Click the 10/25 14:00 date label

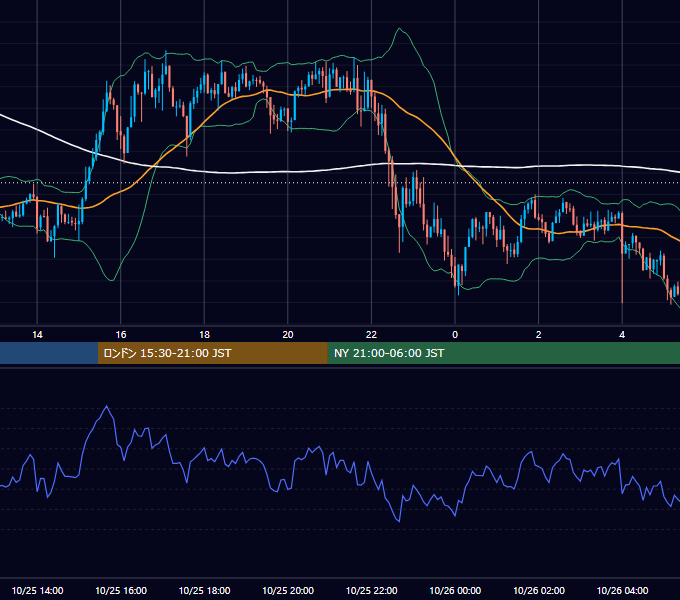click(x=37, y=590)
